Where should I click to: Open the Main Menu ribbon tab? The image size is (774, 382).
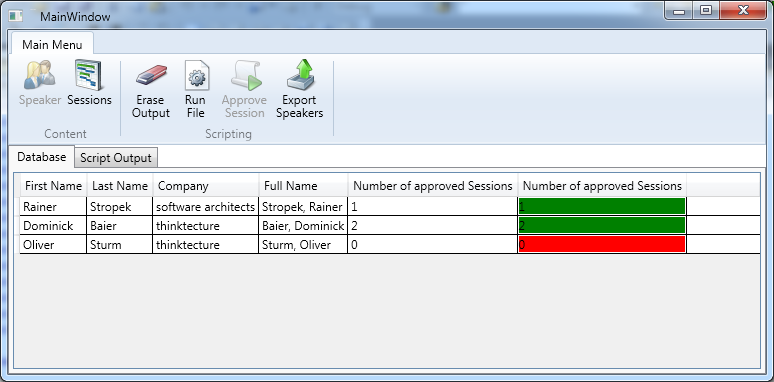52,44
